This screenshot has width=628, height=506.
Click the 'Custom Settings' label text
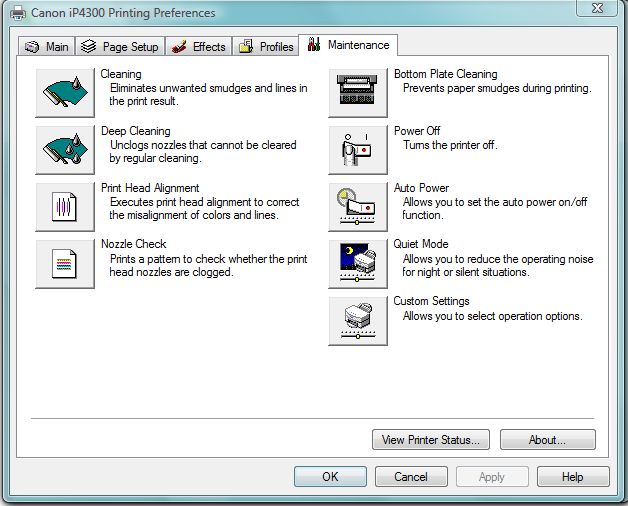pos(431,301)
